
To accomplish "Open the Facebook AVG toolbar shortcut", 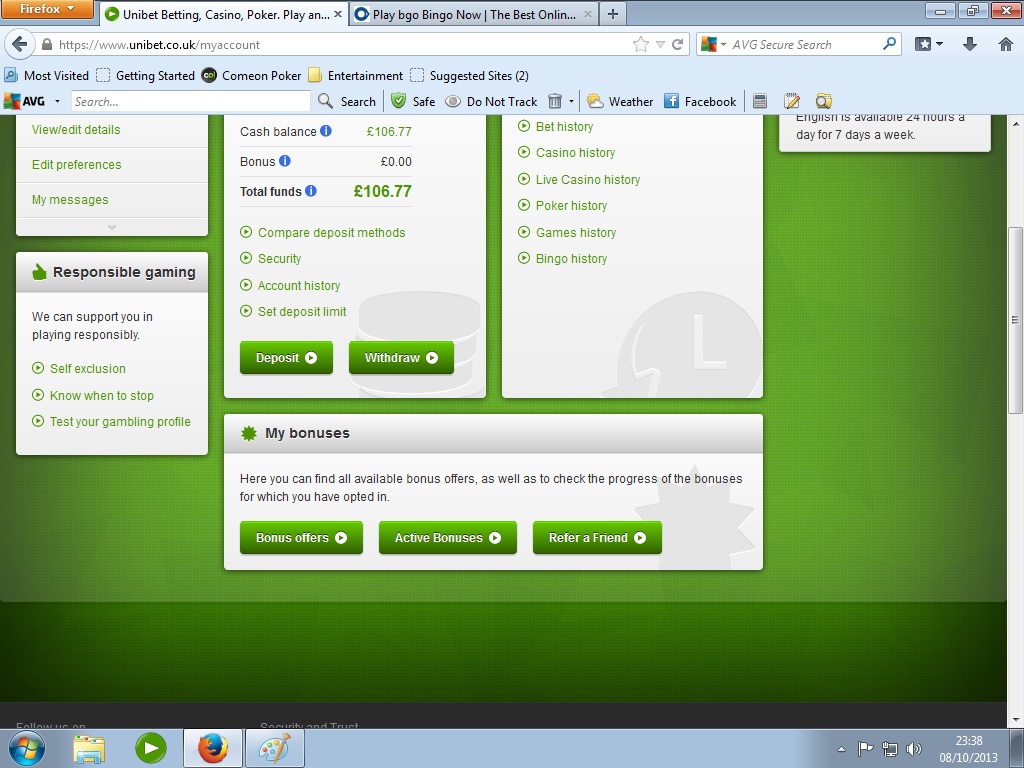I will coord(700,101).
